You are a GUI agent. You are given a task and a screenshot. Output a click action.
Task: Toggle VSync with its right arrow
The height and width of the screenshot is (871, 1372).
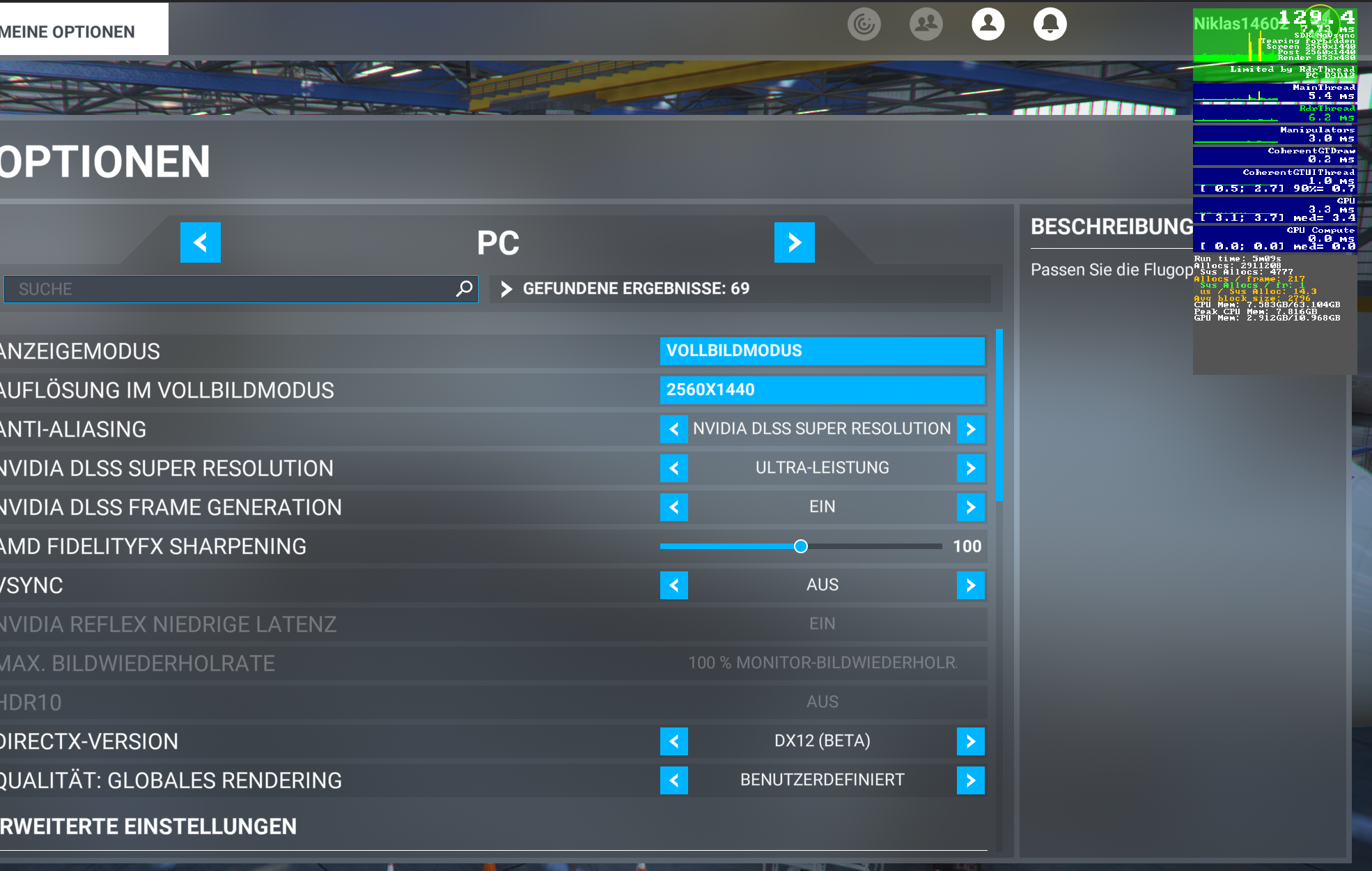tap(970, 585)
